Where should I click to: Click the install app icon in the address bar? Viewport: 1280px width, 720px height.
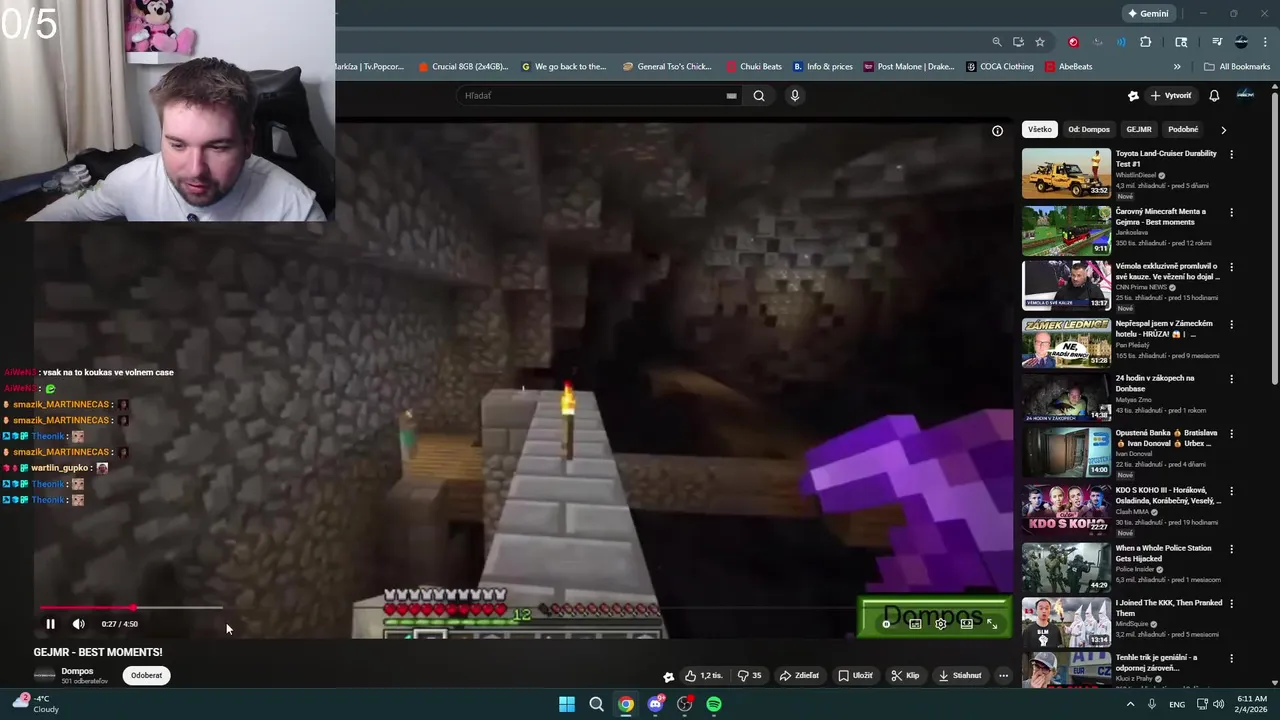point(1018,42)
